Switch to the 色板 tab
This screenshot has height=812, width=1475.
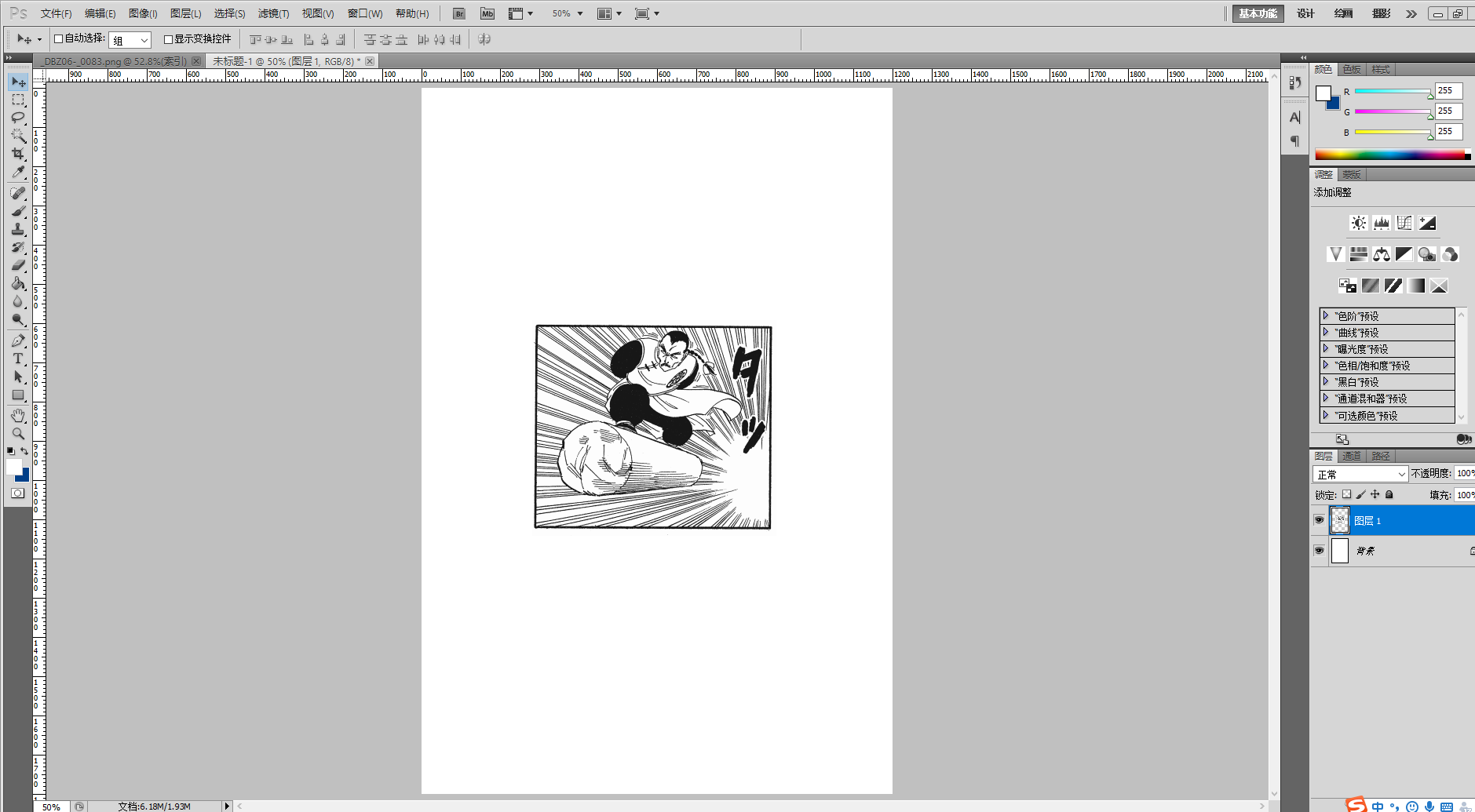(1351, 69)
